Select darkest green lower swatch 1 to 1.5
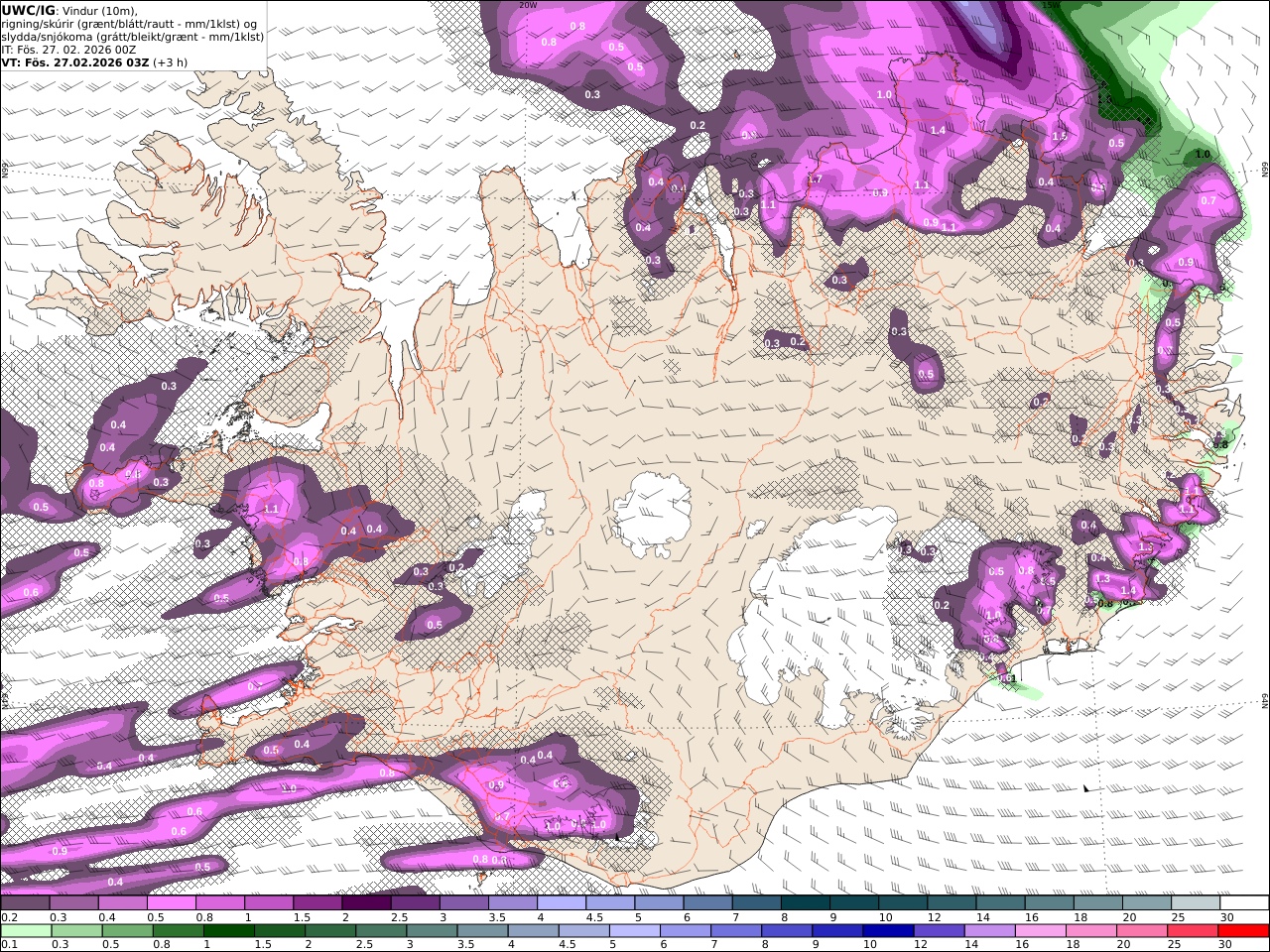The image size is (1270, 952). [228, 931]
